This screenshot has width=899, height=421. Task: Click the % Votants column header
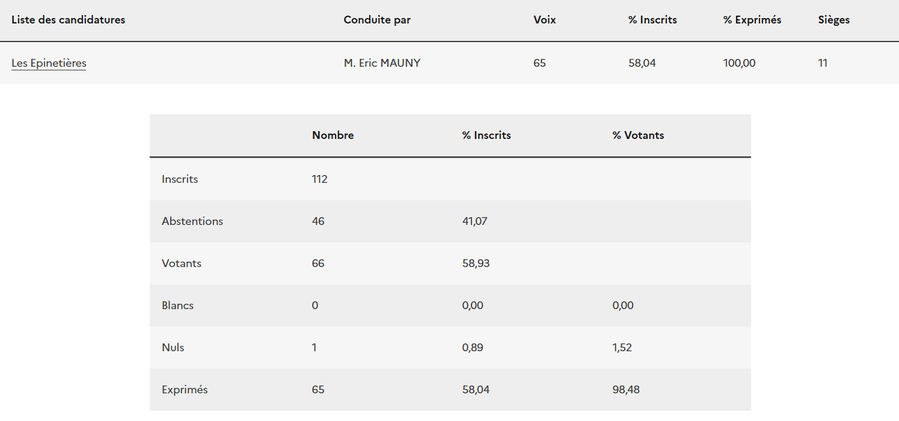pos(638,135)
